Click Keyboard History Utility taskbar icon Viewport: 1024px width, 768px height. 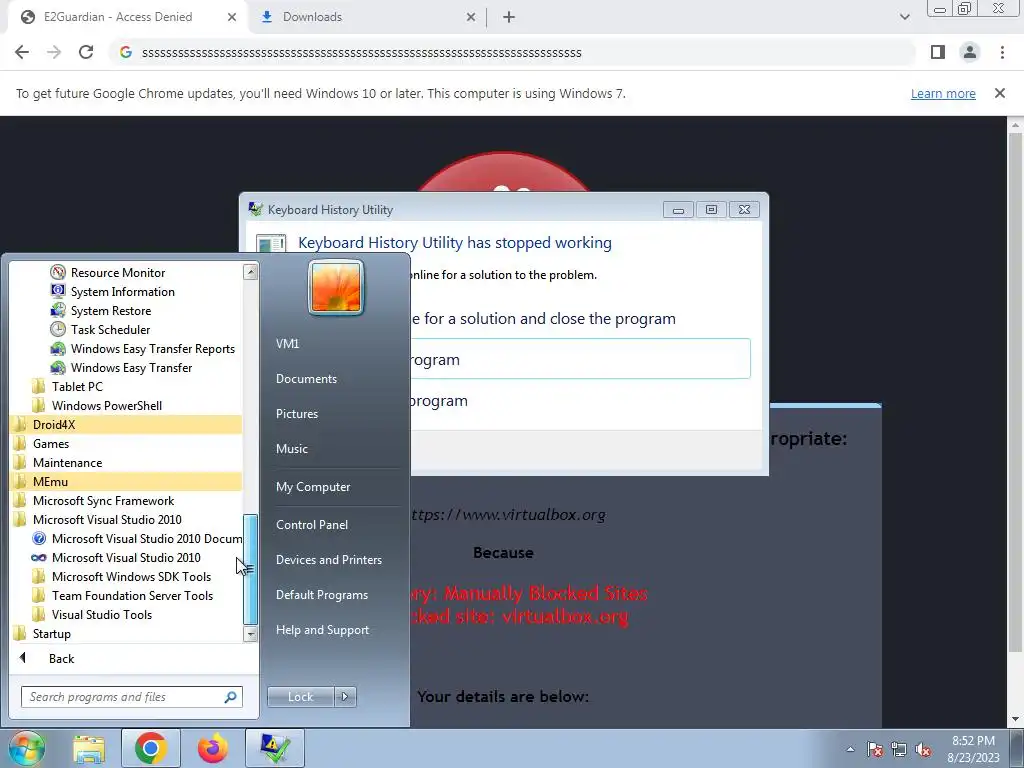[x=275, y=749]
